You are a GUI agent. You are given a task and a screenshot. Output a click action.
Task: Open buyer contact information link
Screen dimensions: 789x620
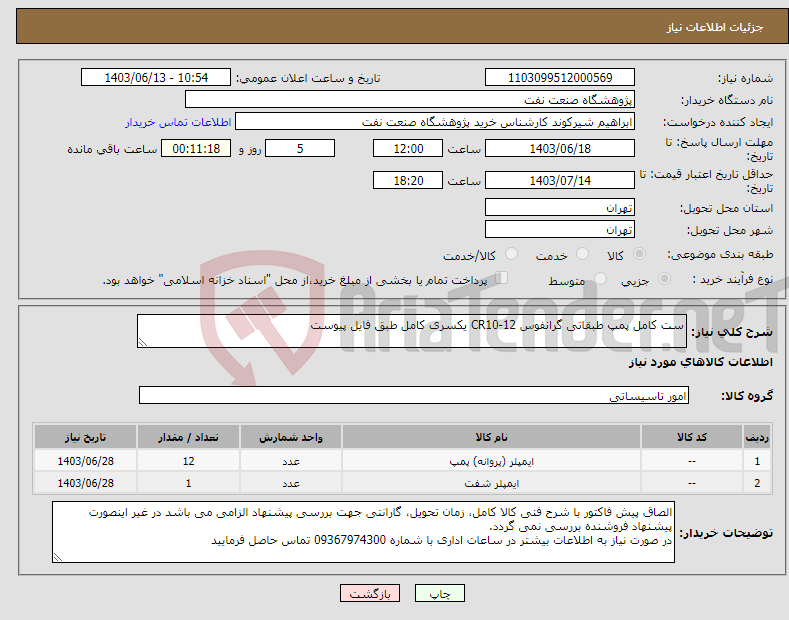178,122
